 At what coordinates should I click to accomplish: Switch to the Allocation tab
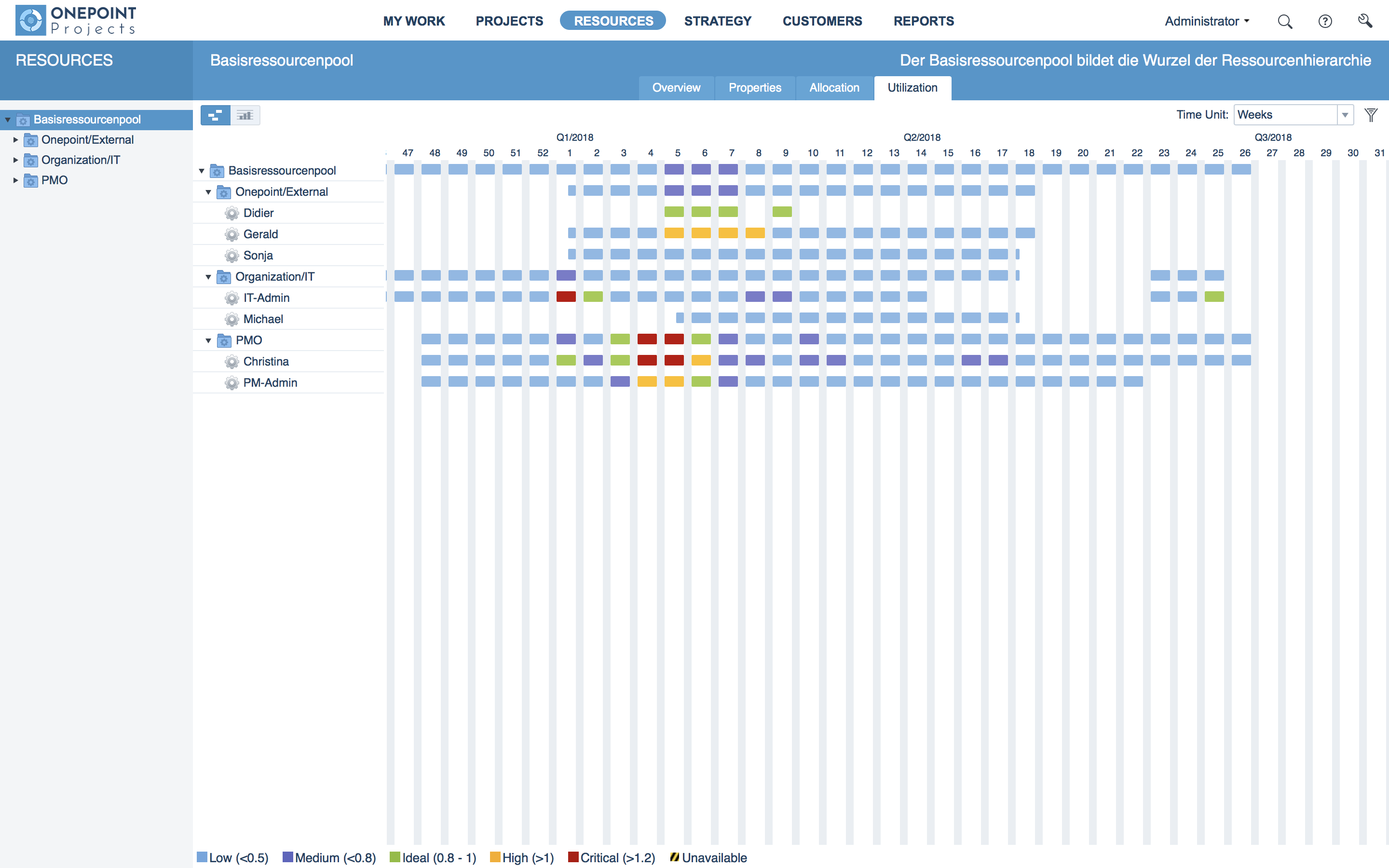[x=834, y=88]
